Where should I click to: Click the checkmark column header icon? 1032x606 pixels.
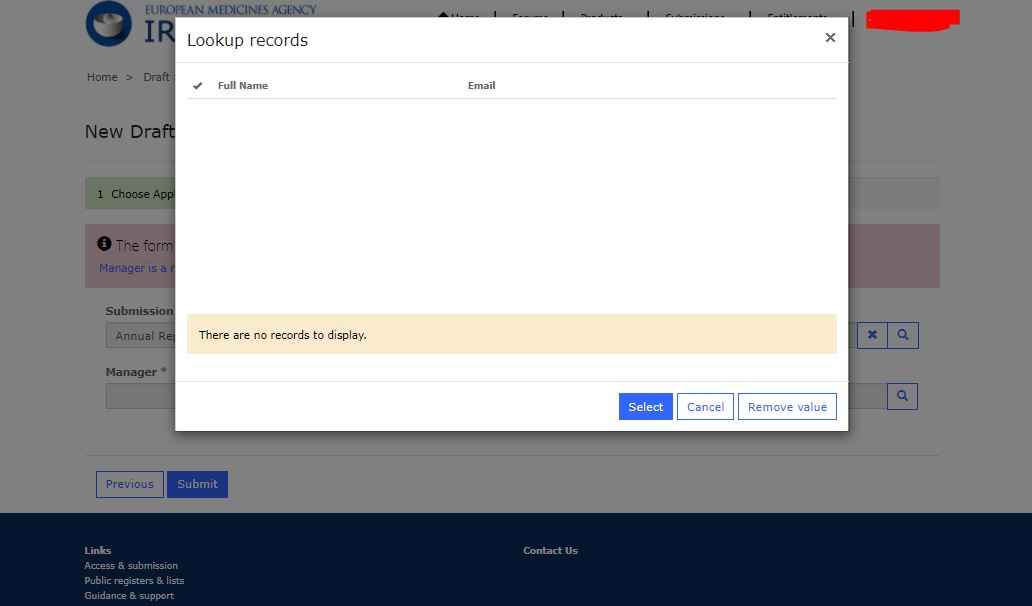tap(197, 86)
